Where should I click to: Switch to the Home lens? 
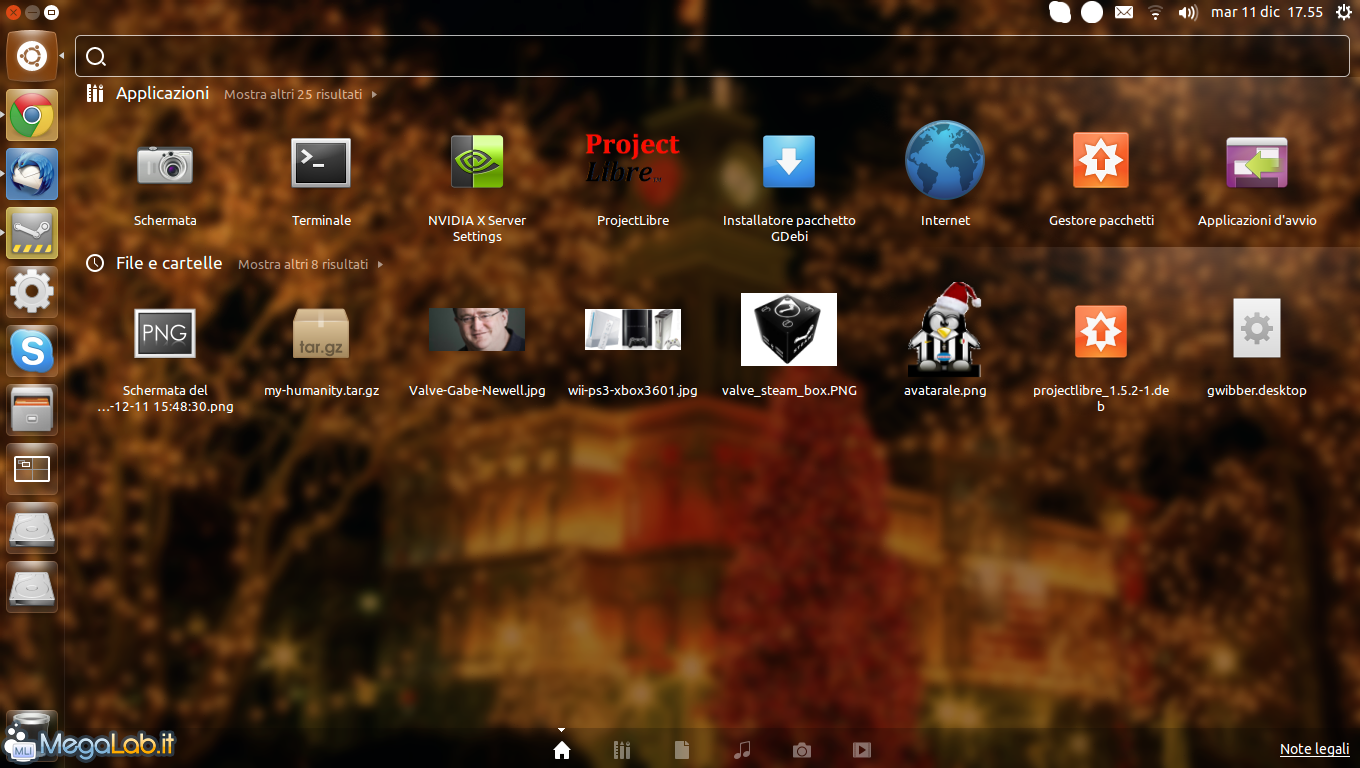tap(562, 750)
